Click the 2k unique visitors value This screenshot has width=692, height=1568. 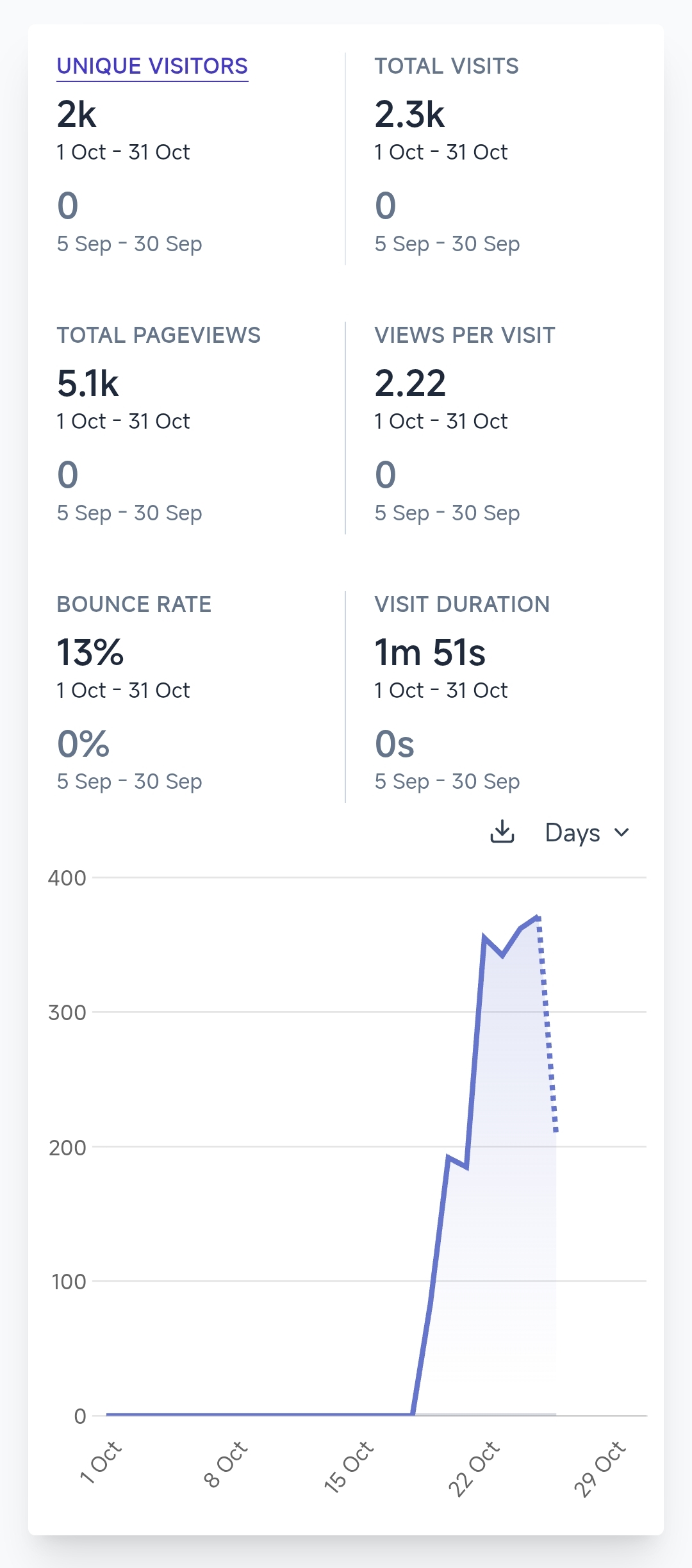tap(76, 115)
